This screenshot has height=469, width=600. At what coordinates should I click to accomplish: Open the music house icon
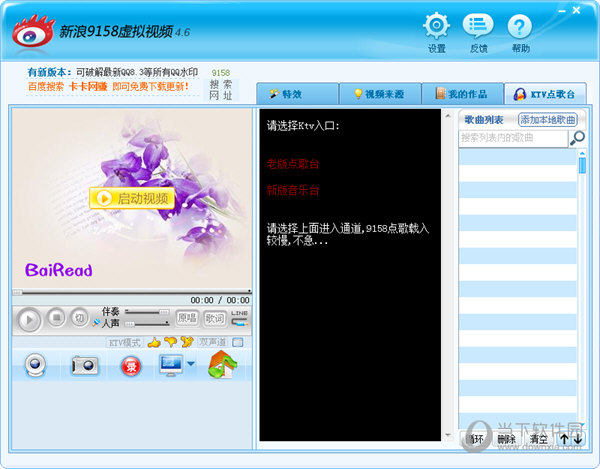[222, 365]
